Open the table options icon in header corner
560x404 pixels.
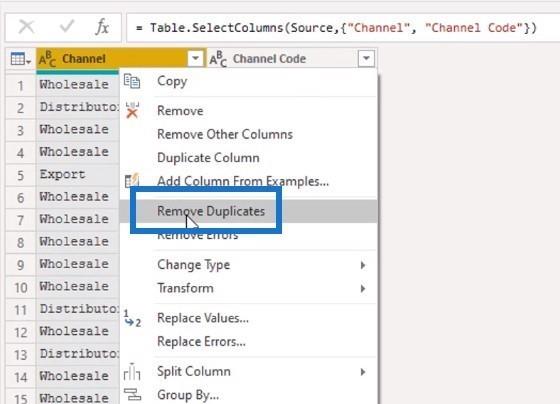coord(20,59)
